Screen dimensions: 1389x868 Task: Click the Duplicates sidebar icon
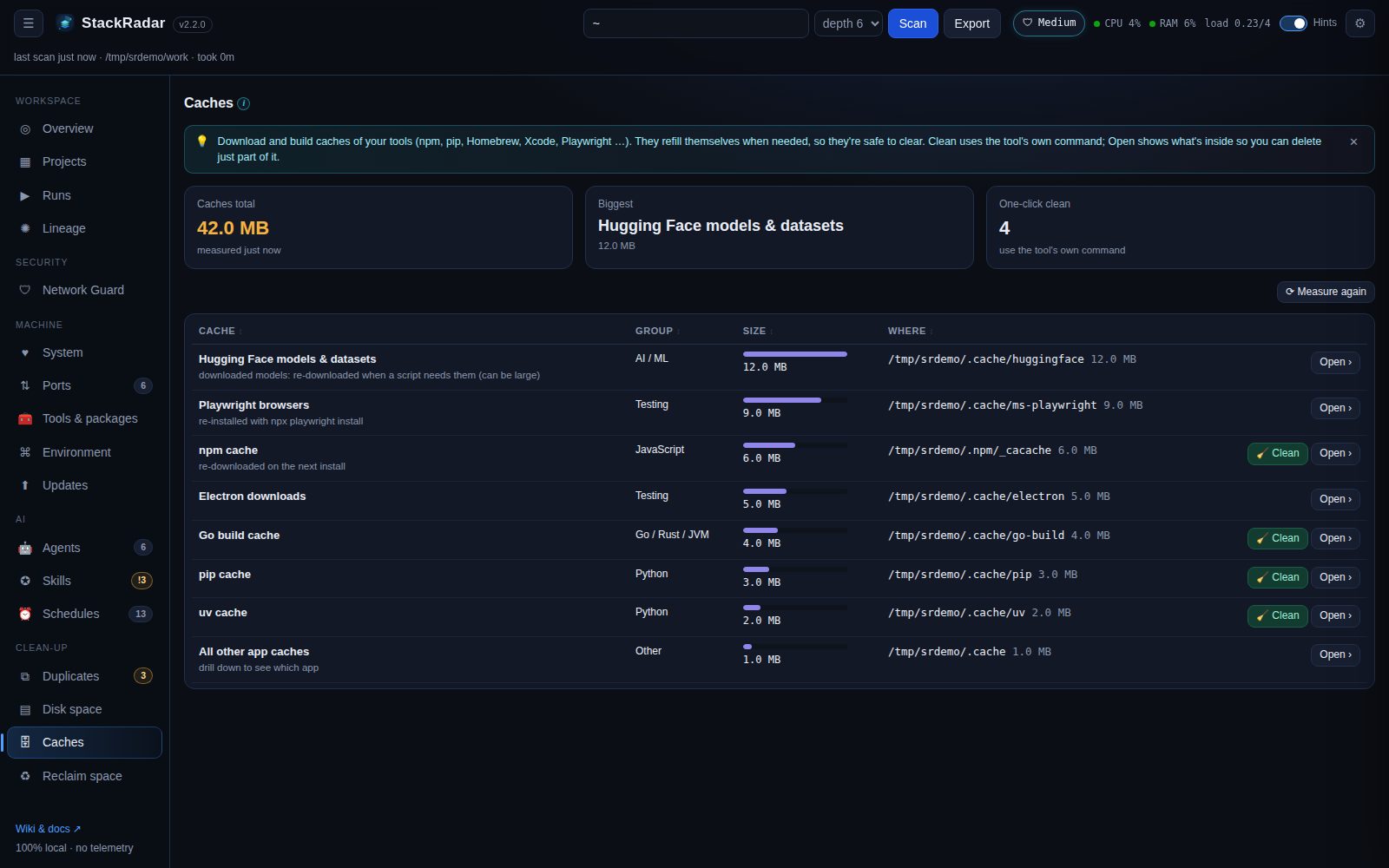[25, 677]
